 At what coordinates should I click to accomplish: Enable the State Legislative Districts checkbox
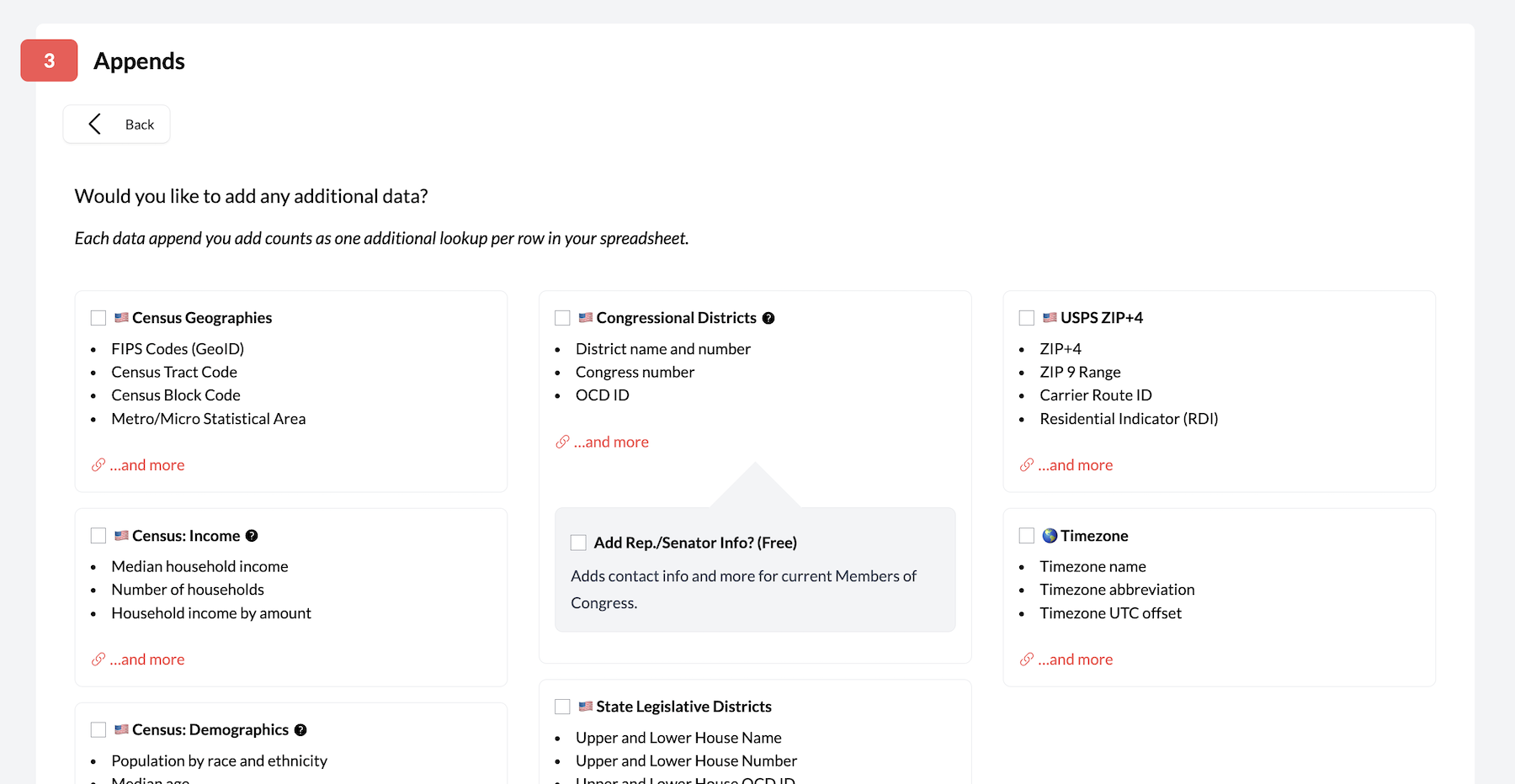pyautogui.click(x=563, y=707)
